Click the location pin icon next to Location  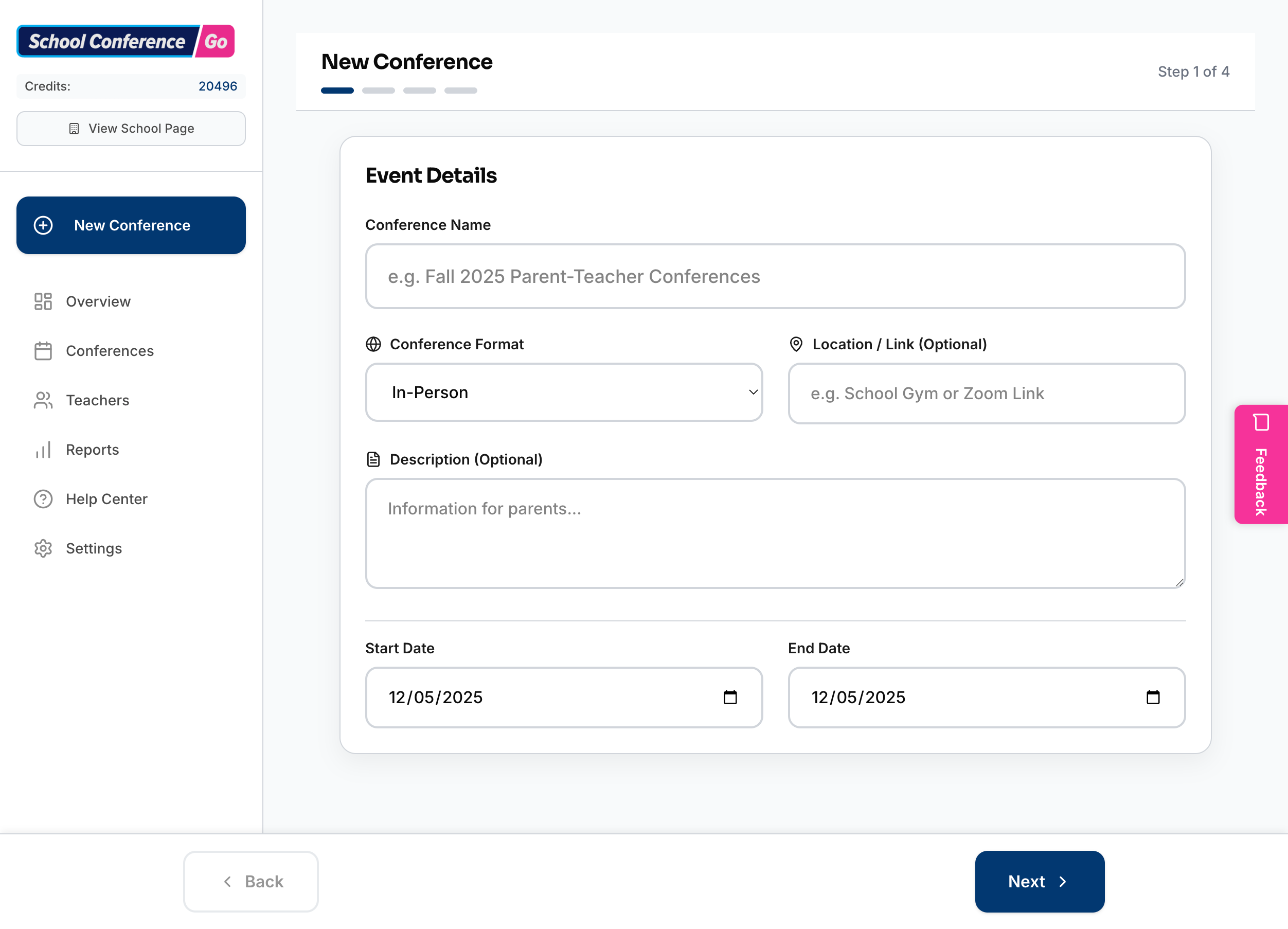tap(796, 344)
